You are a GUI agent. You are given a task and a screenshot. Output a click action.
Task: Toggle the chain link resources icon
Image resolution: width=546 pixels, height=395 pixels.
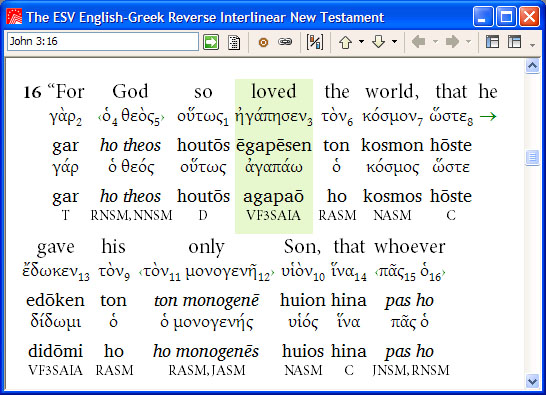pyautogui.click(x=285, y=42)
